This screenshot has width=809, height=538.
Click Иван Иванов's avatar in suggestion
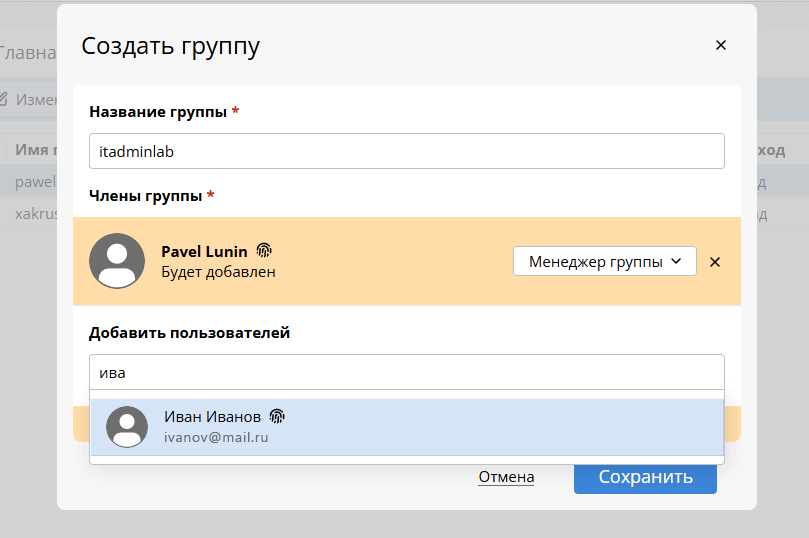[127, 427]
